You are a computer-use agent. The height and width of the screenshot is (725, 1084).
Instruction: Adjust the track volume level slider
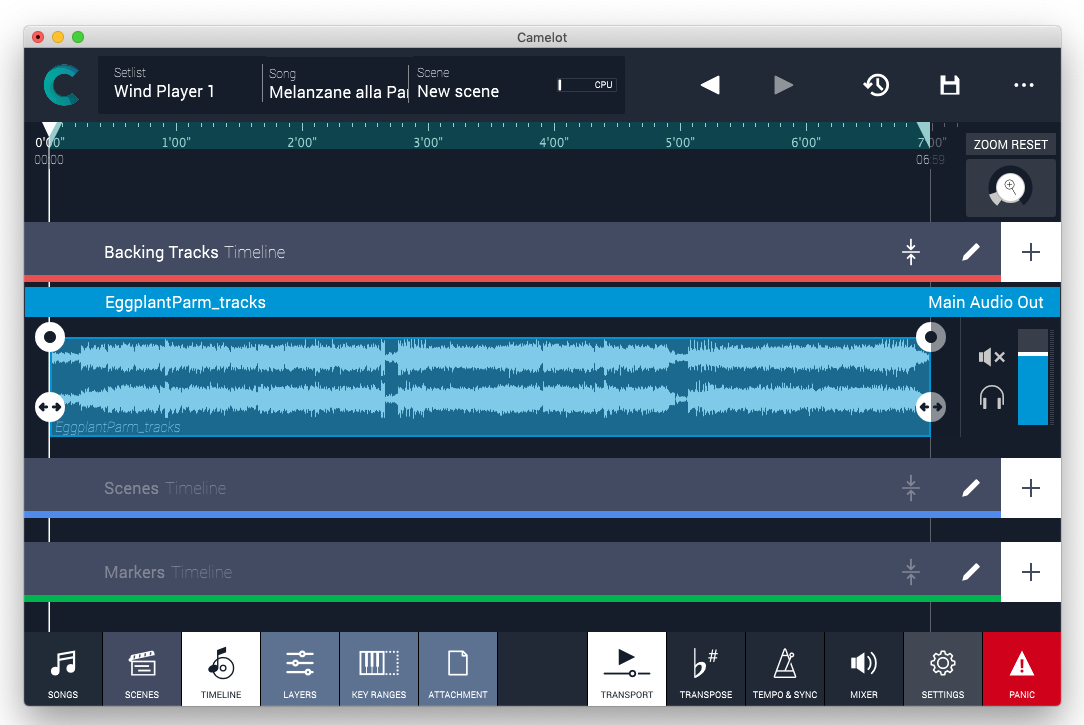coord(1032,355)
